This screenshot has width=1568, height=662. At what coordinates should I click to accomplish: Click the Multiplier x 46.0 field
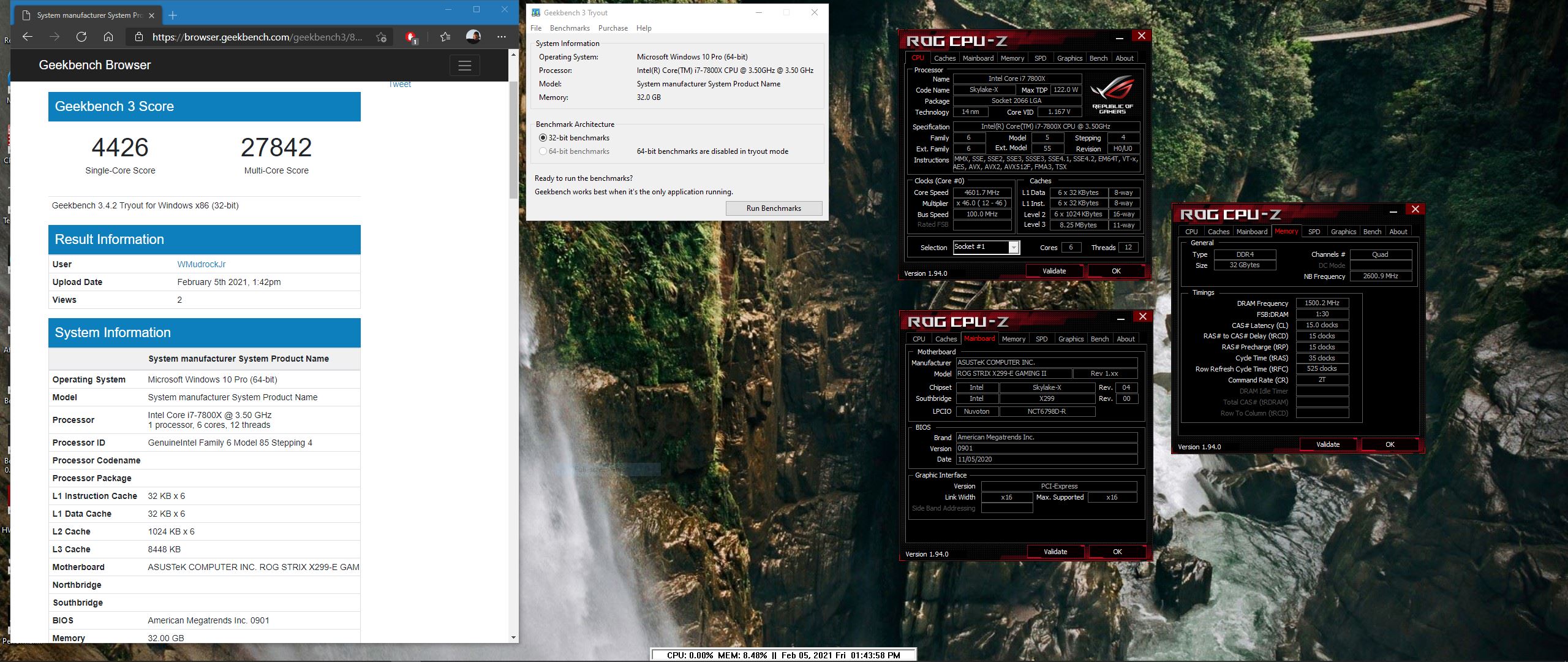click(x=982, y=203)
